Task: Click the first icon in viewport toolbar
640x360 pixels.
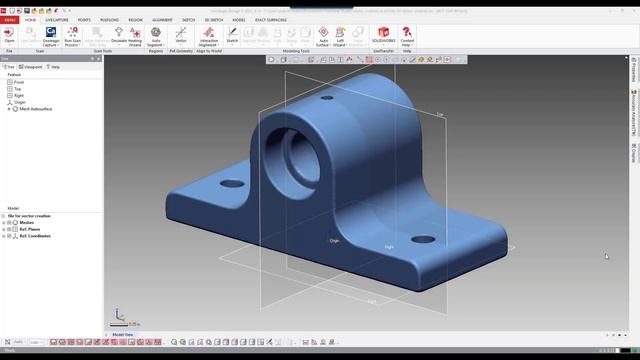Action: (272, 60)
